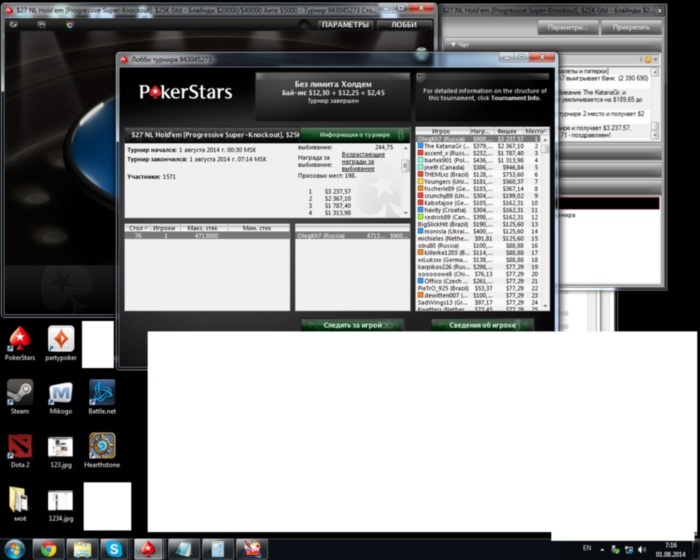Sort tables by Макс. стек column
The image size is (700, 560).
(x=203, y=228)
